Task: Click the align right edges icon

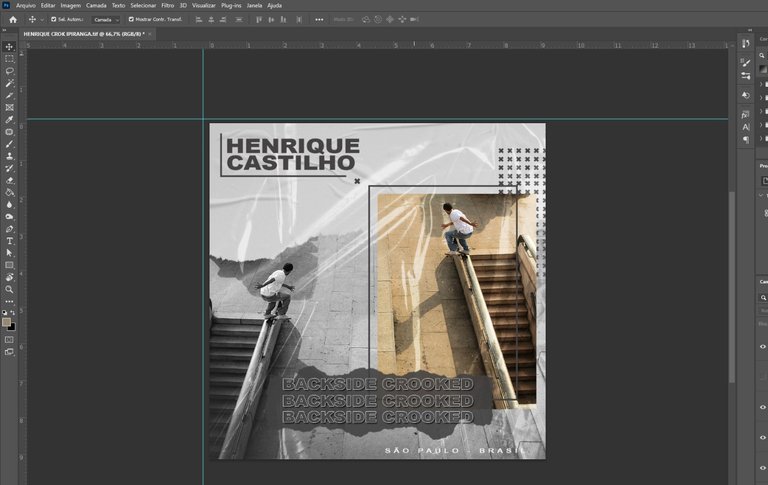Action: pos(223,20)
